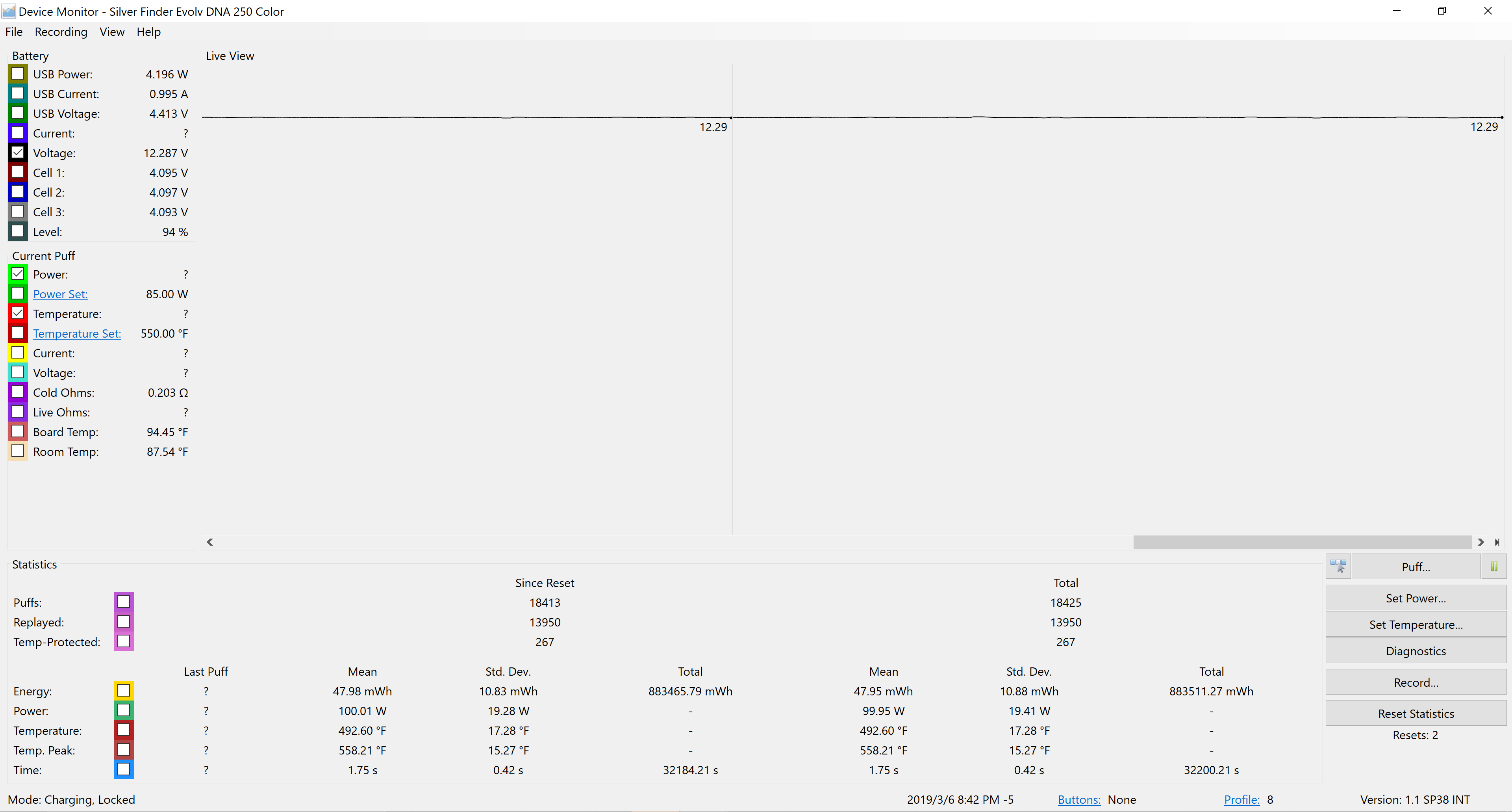Click the left scroll arrow under Live View
1512x812 pixels.
(x=209, y=542)
